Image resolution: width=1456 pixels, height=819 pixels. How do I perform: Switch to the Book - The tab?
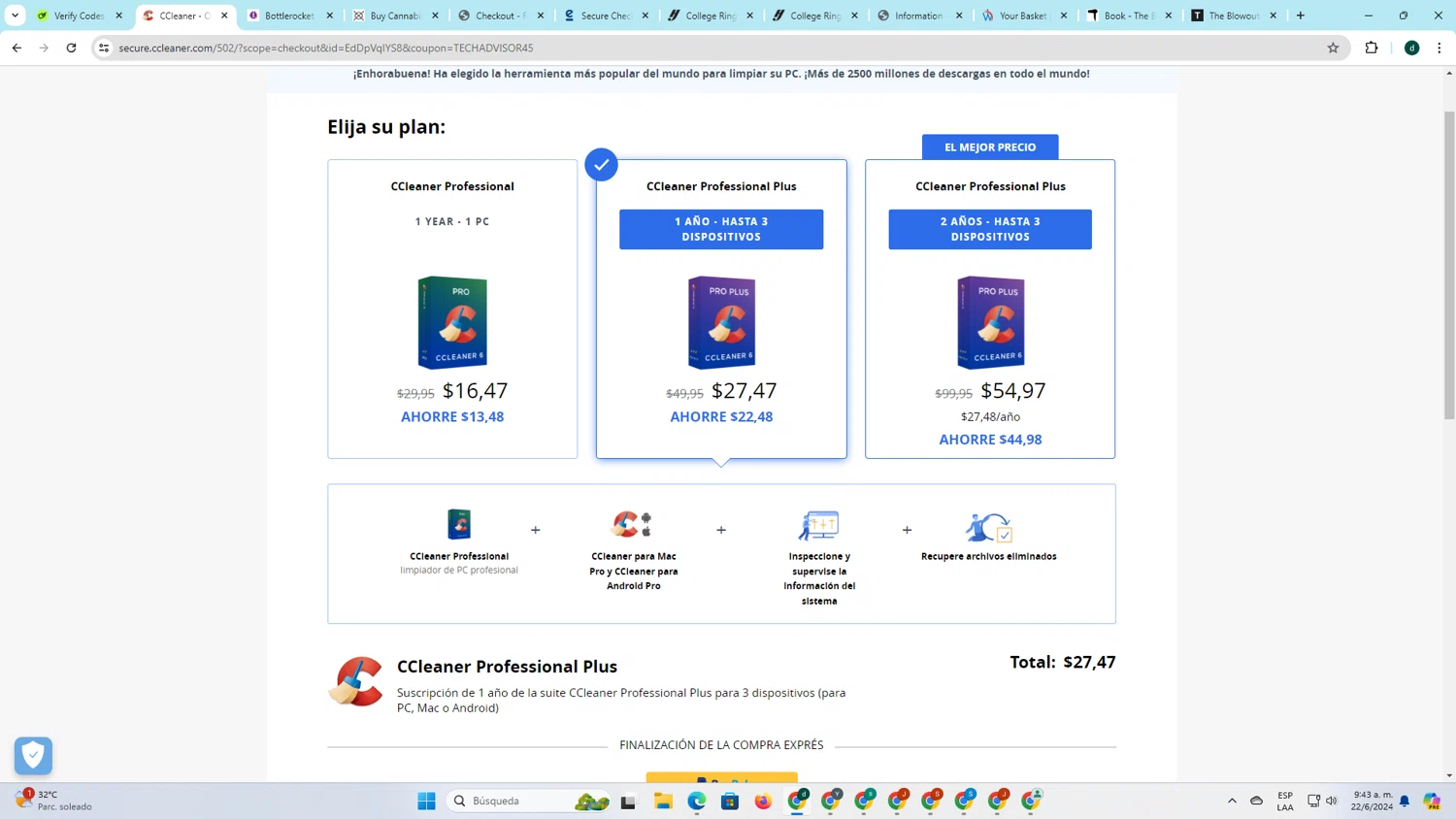pos(1129,16)
